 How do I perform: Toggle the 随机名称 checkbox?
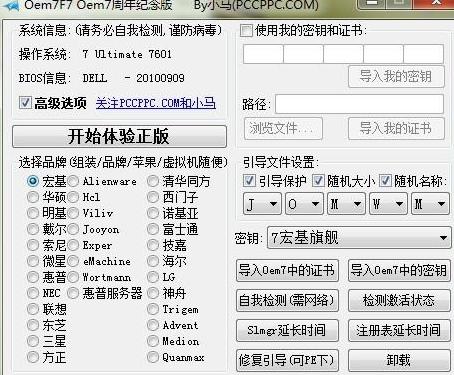(385, 181)
